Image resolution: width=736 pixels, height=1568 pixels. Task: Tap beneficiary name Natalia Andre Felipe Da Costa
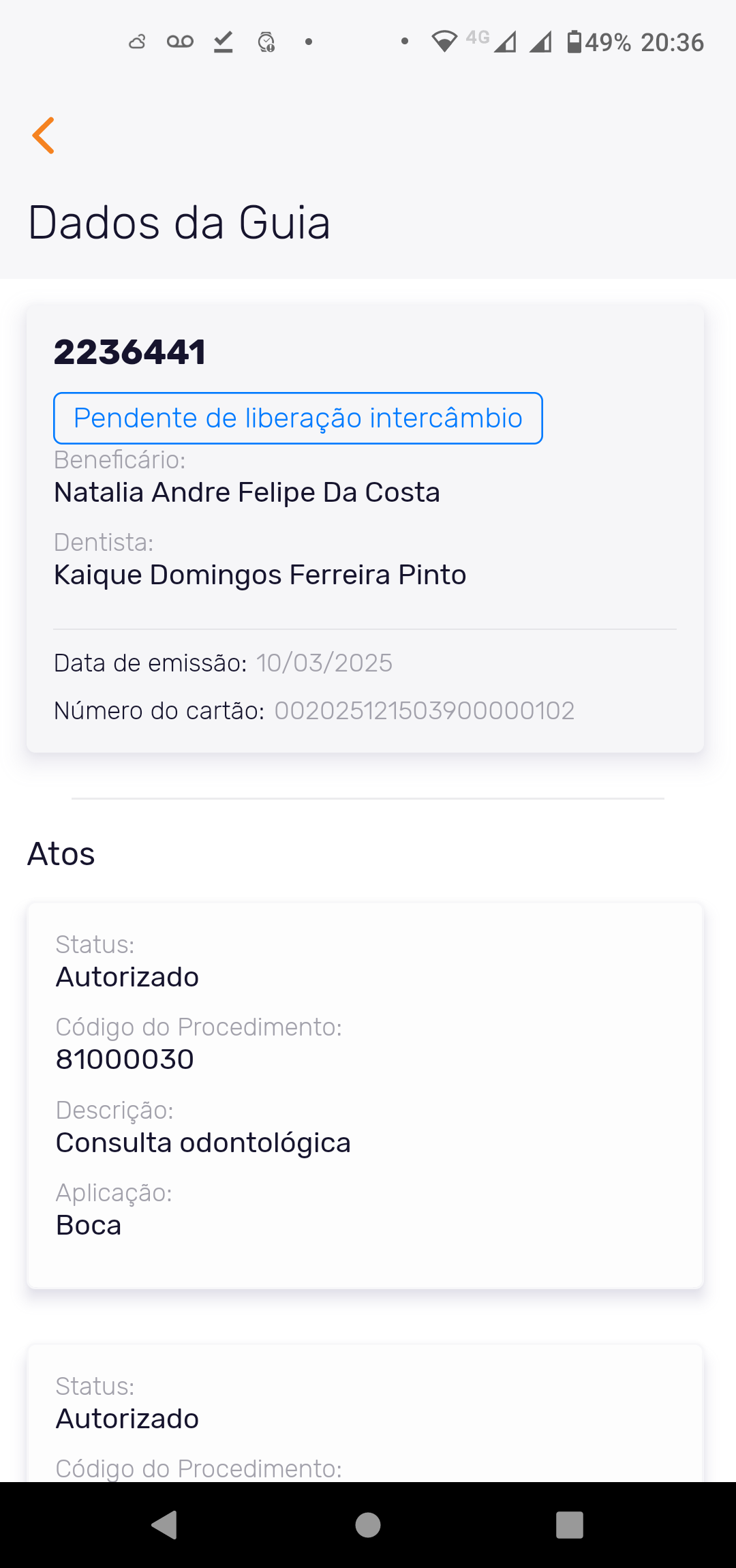[247, 492]
